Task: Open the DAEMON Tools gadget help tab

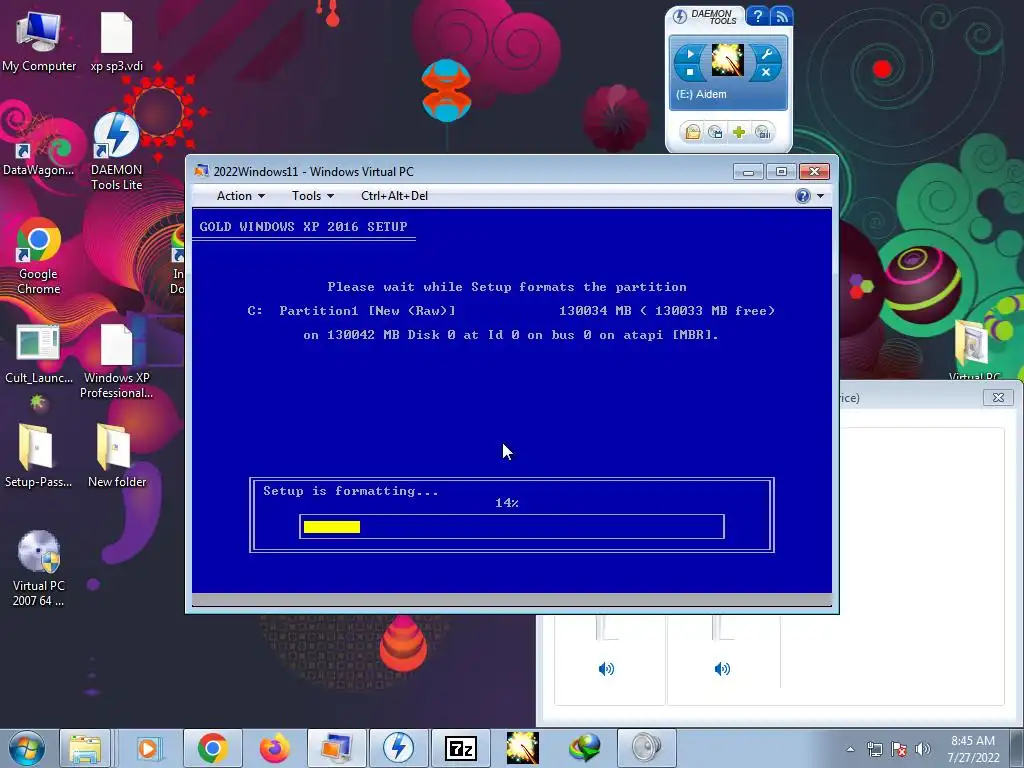Action: (758, 16)
